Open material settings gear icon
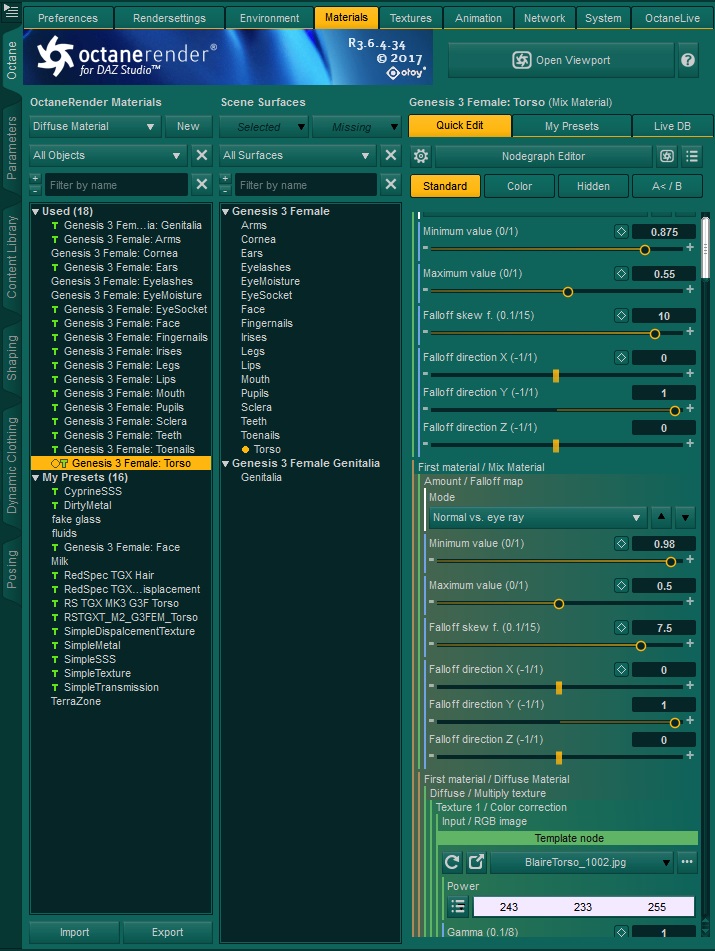Image resolution: width=715 pixels, height=951 pixels. click(x=421, y=156)
